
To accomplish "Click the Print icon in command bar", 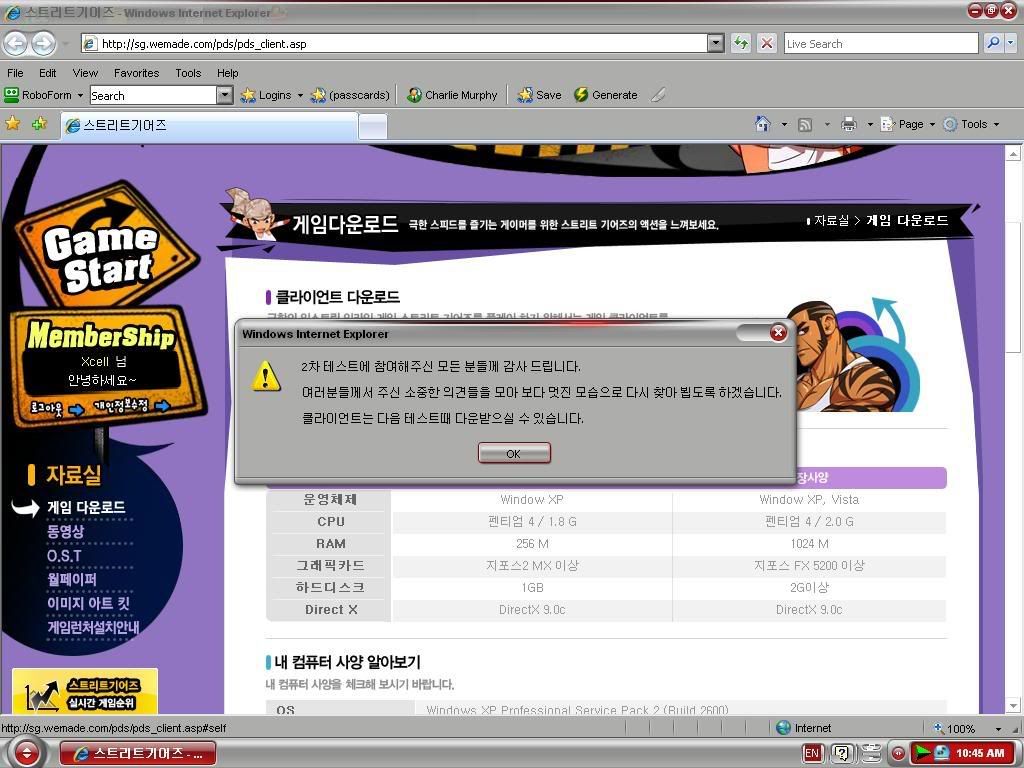I will pyautogui.click(x=849, y=124).
